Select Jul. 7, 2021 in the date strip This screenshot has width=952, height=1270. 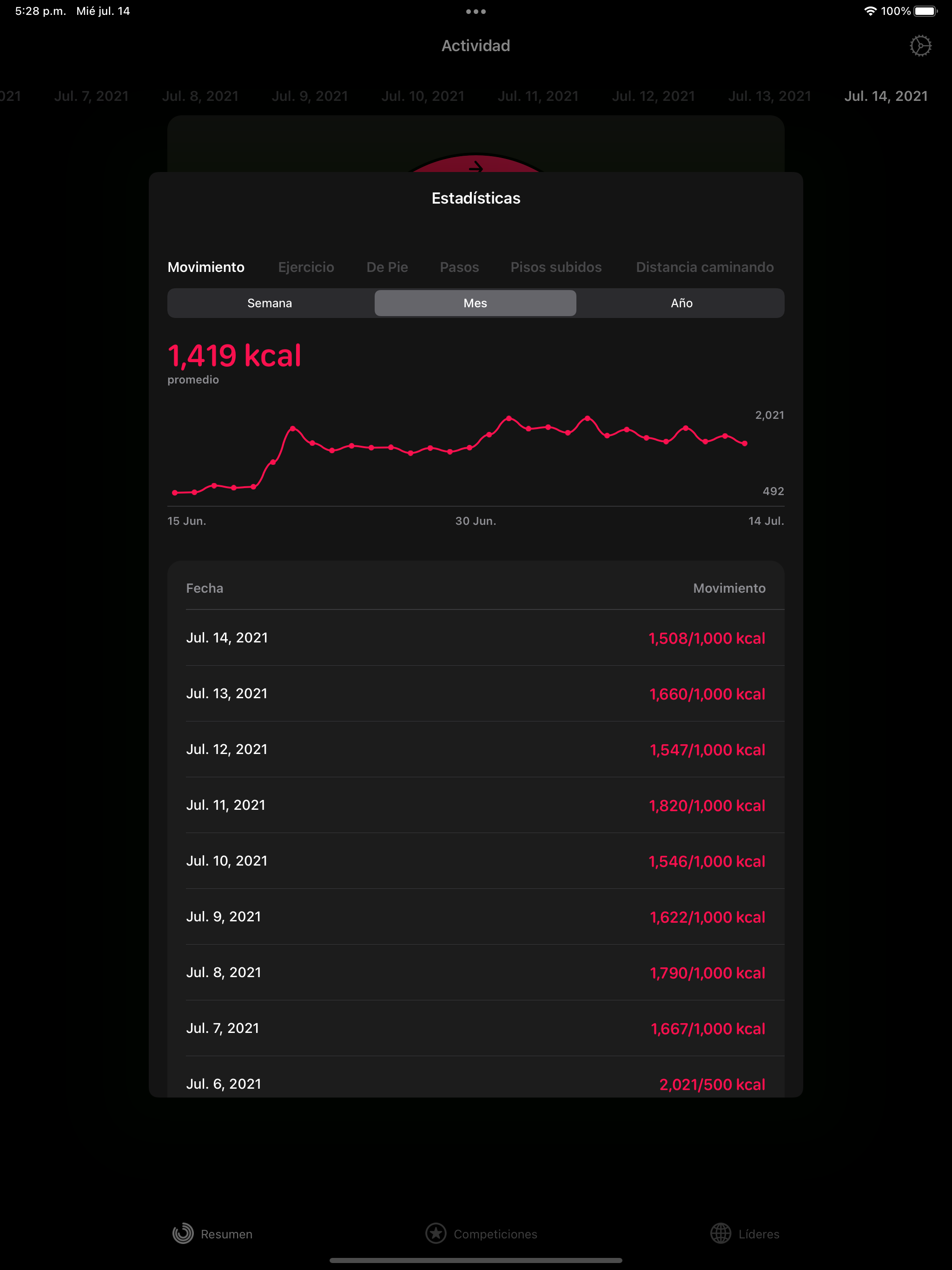point(91,96)
